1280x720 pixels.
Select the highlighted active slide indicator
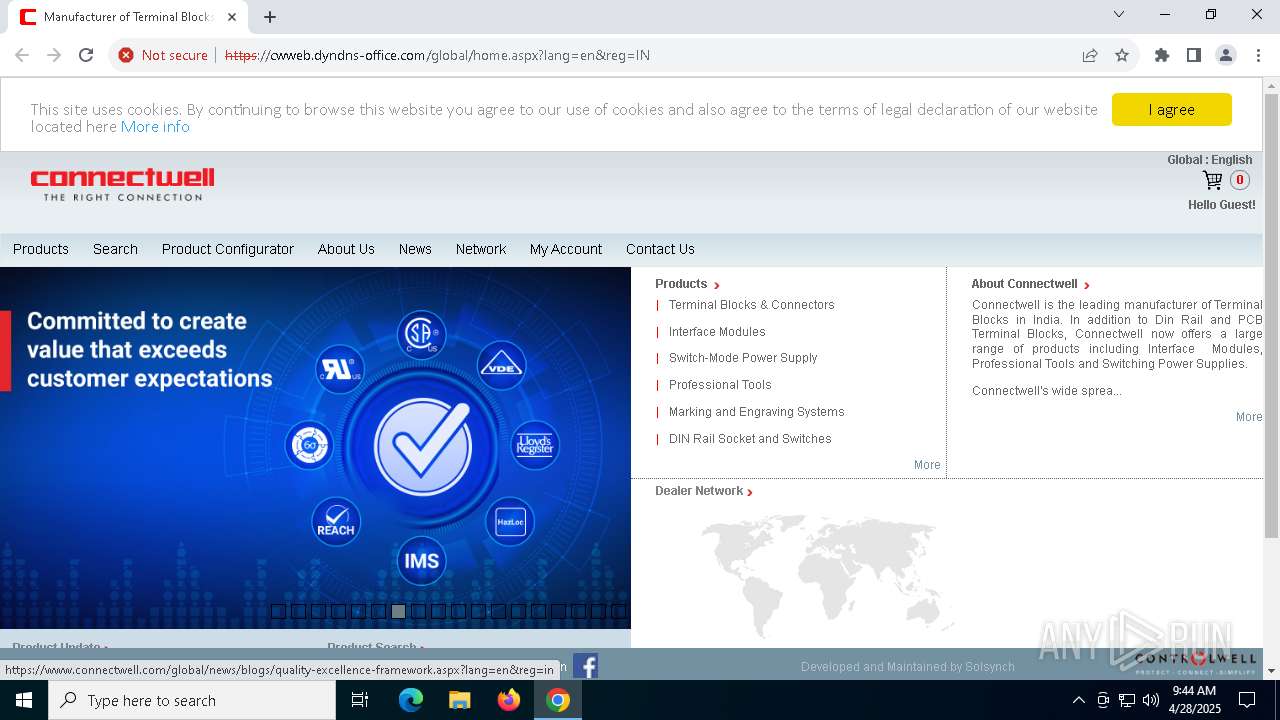click(398, 611)
